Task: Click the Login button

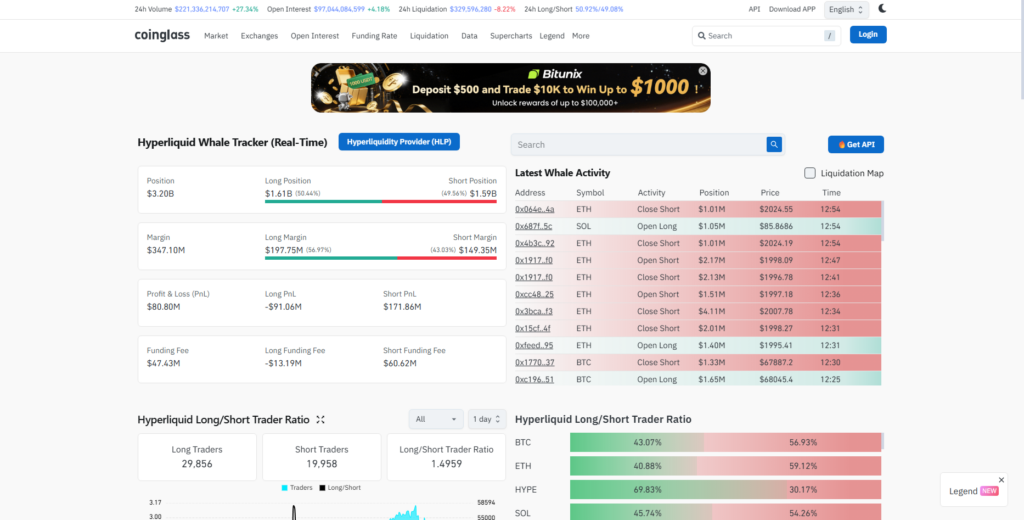Action: 868,35
